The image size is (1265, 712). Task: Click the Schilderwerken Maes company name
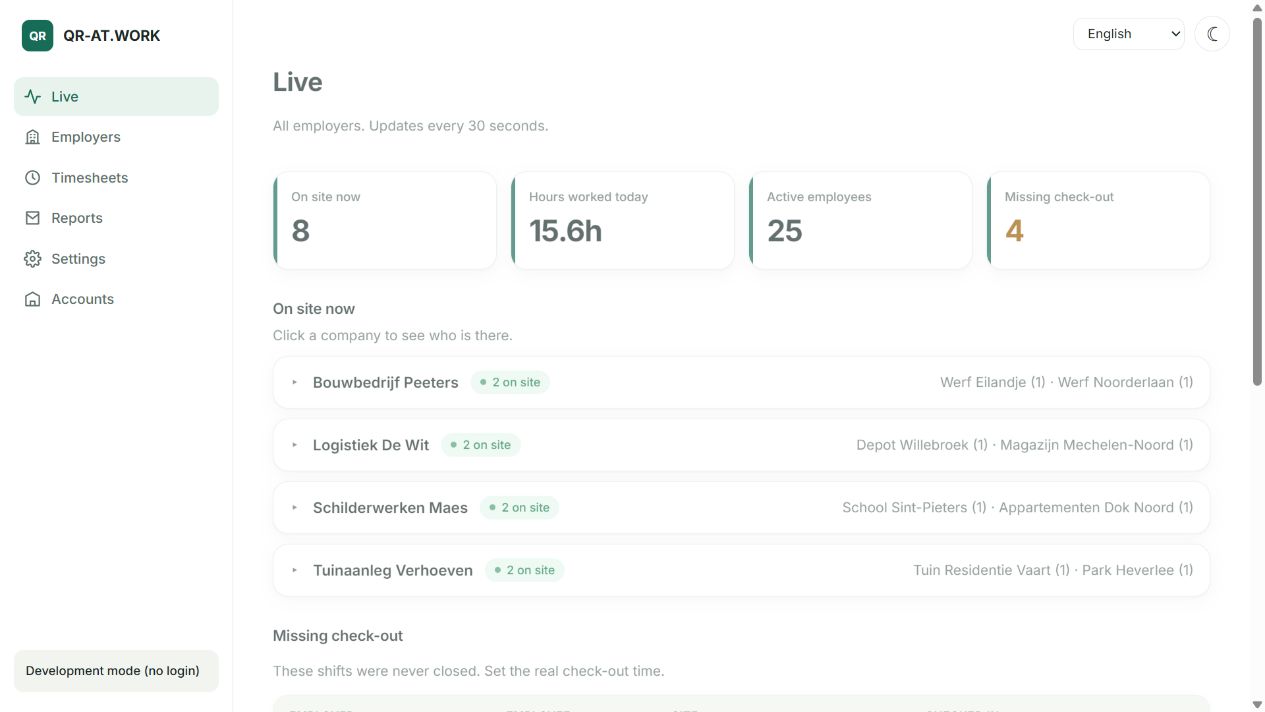pos(390,508)
